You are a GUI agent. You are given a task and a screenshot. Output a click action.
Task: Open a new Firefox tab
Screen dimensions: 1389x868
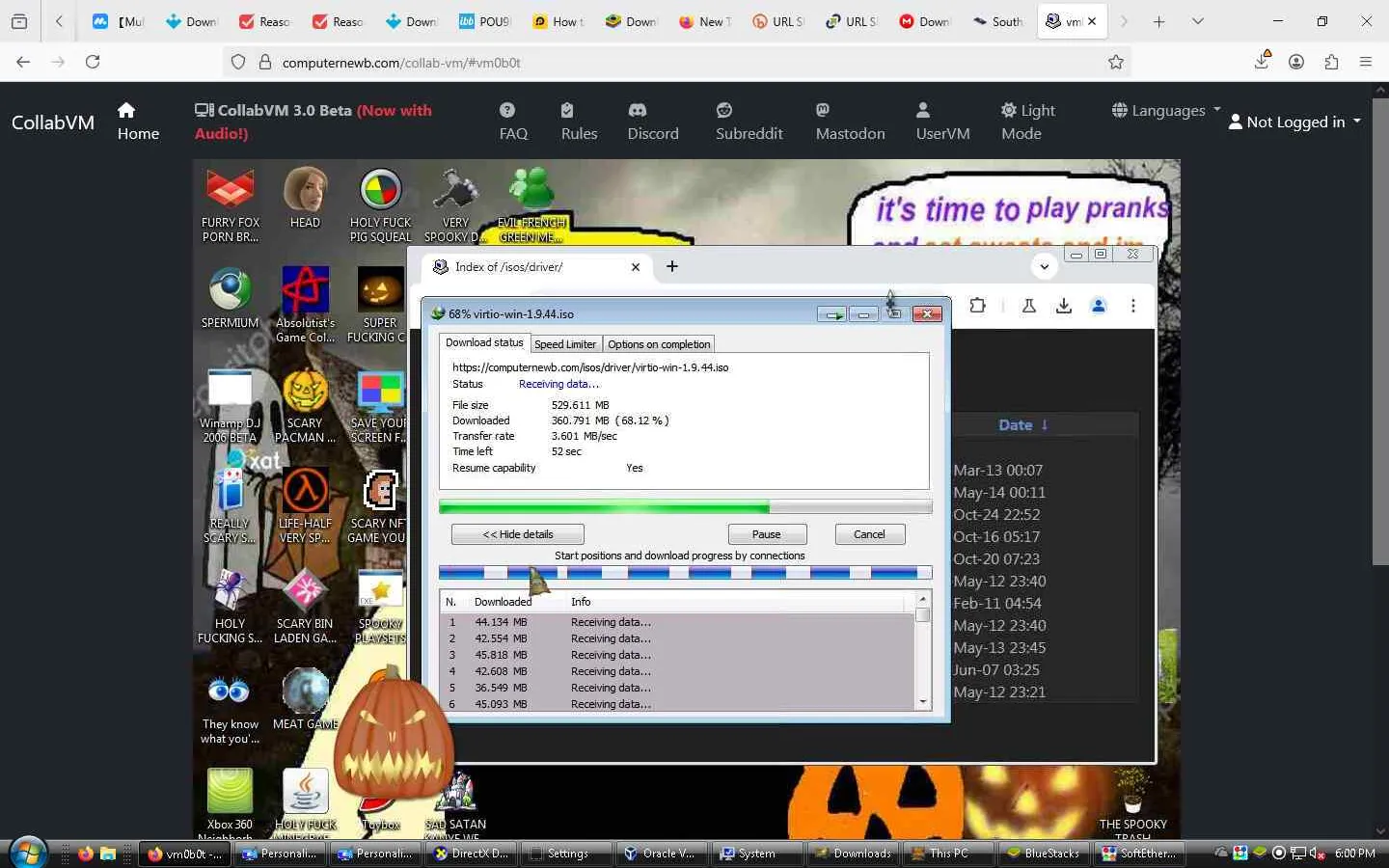coord(1159,21)
